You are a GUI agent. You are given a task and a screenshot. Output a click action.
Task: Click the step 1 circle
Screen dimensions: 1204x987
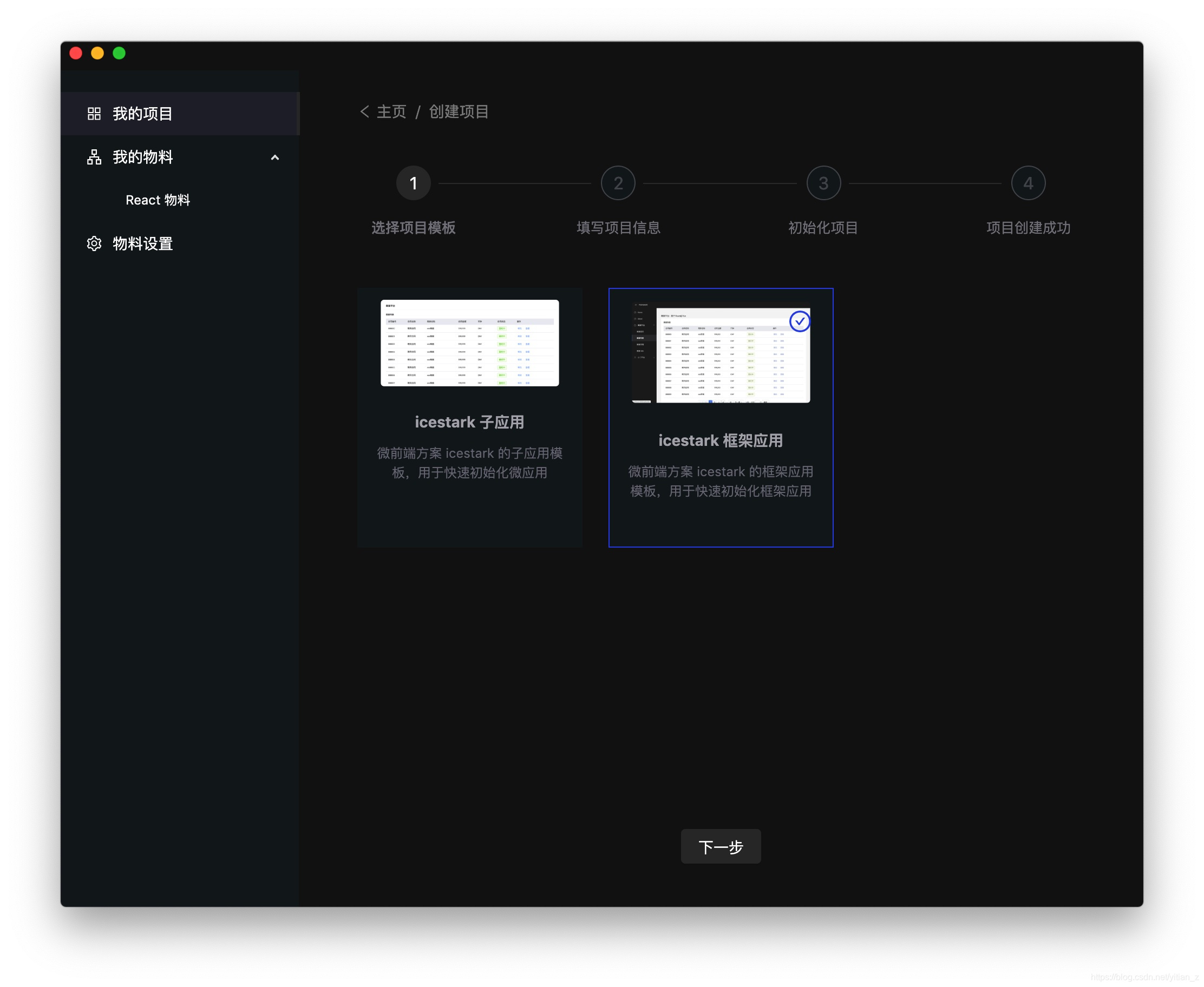[413, 183]
